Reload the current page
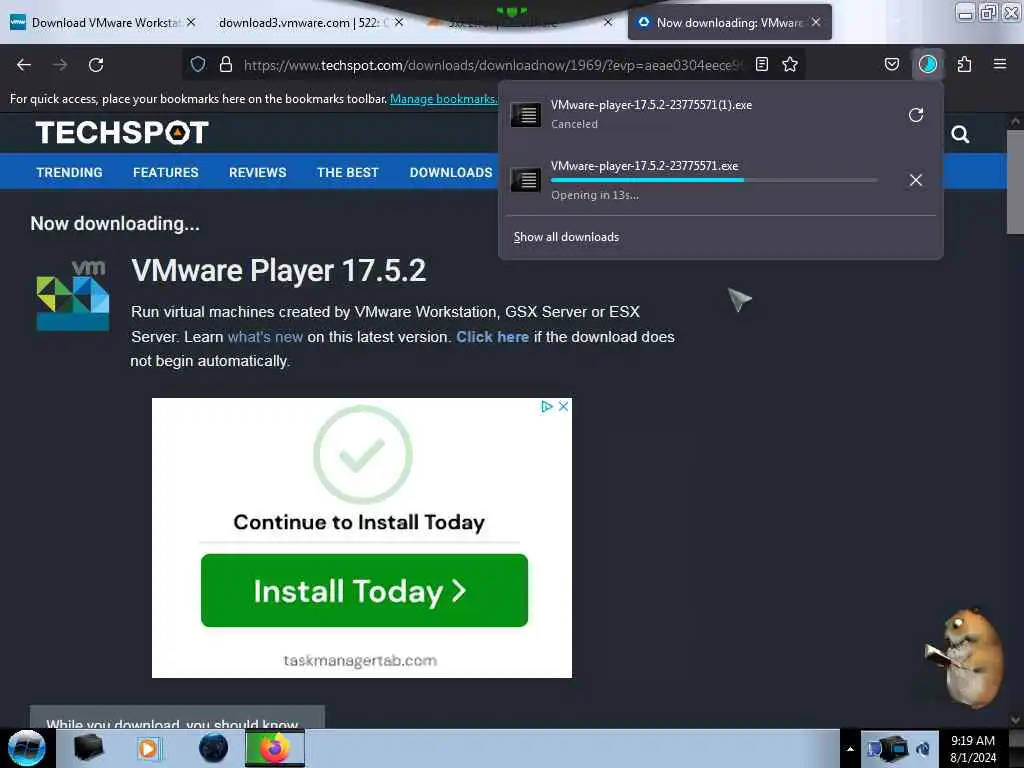 96,65
